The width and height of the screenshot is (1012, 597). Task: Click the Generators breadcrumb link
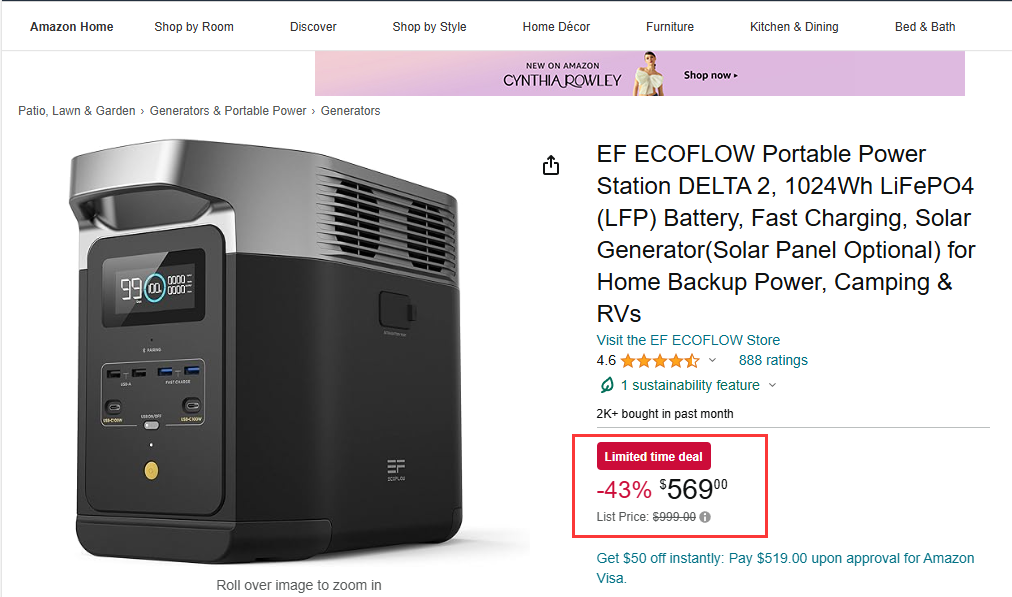350,110
